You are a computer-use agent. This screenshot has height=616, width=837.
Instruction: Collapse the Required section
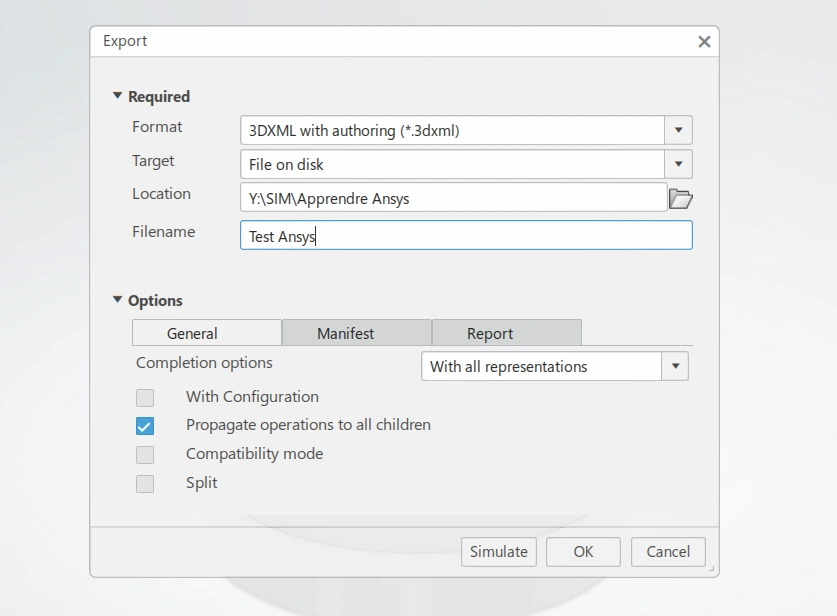118,97
